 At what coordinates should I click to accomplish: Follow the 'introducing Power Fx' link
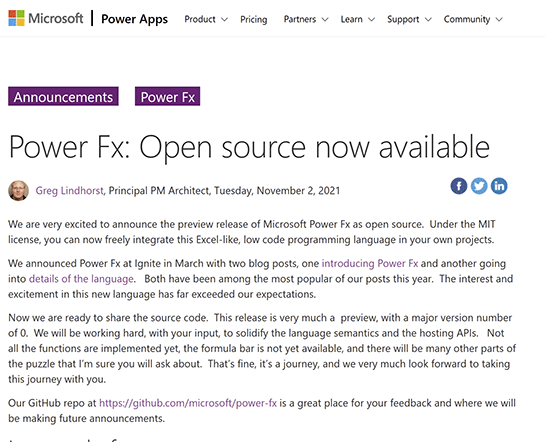coord(370,263)
